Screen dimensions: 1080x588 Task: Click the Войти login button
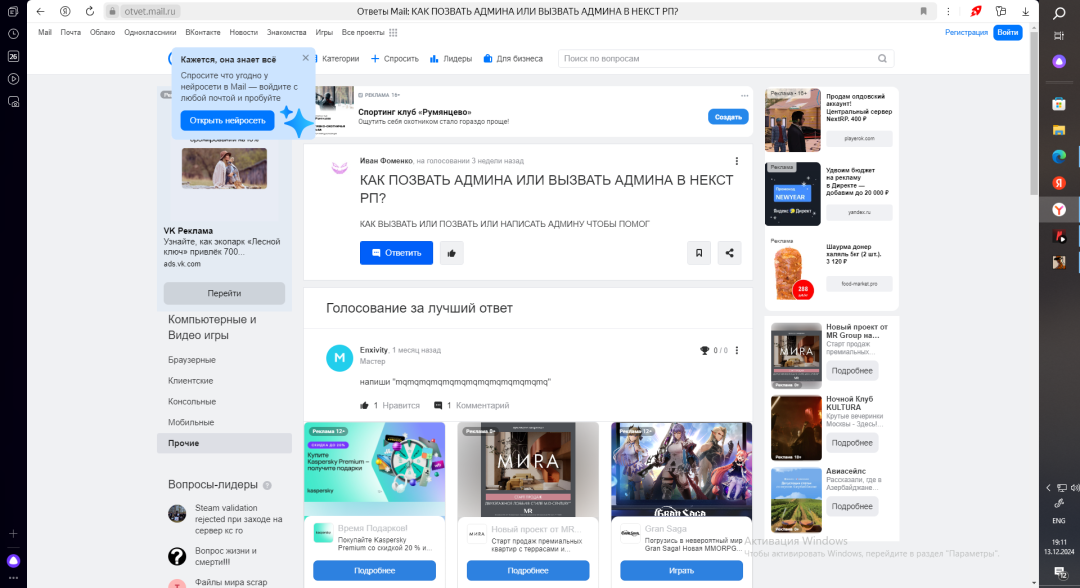[1008, 32]
